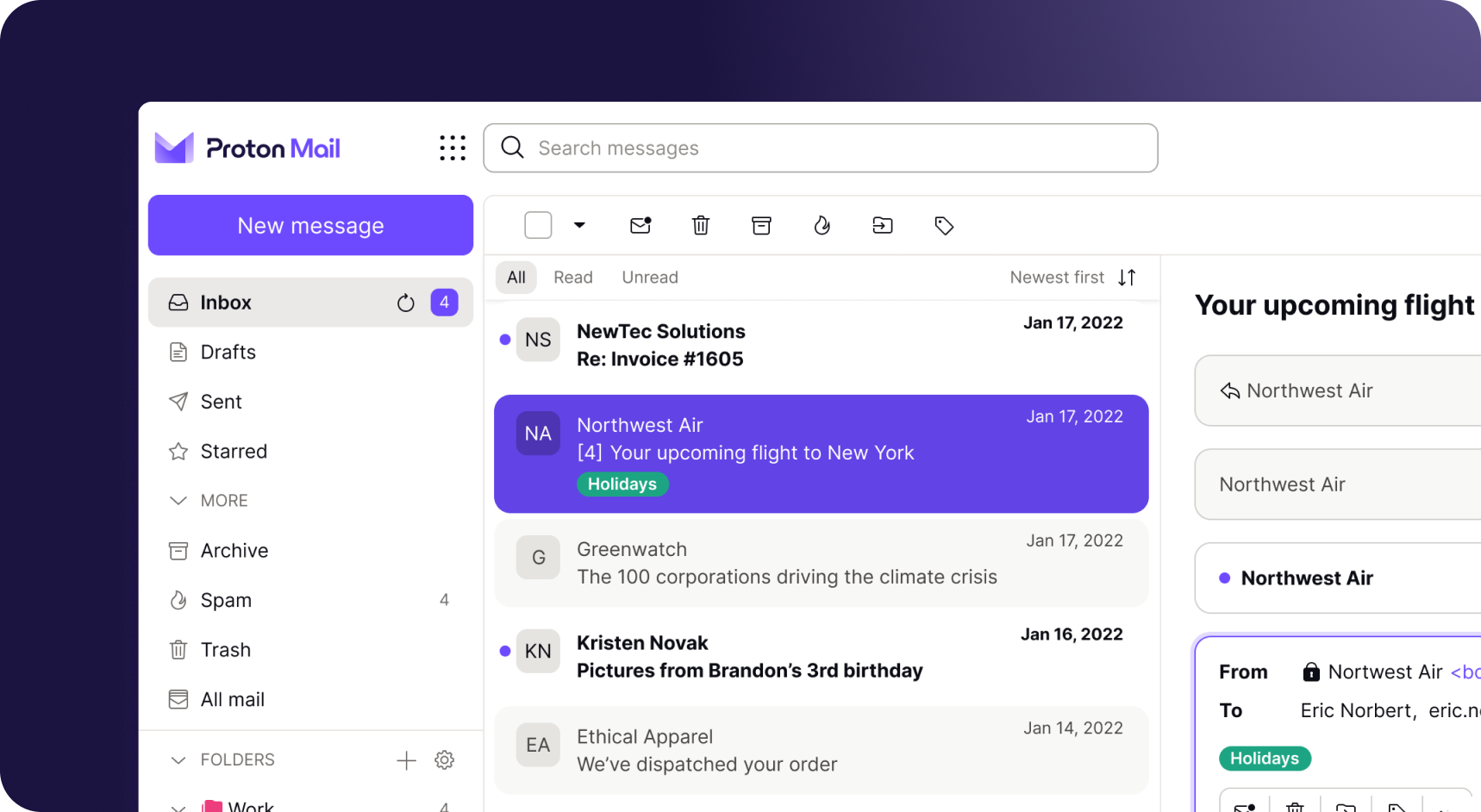
Task: Open the Starred folder in the sidebar
Action: pyautogui.click(x=233, y=451)
